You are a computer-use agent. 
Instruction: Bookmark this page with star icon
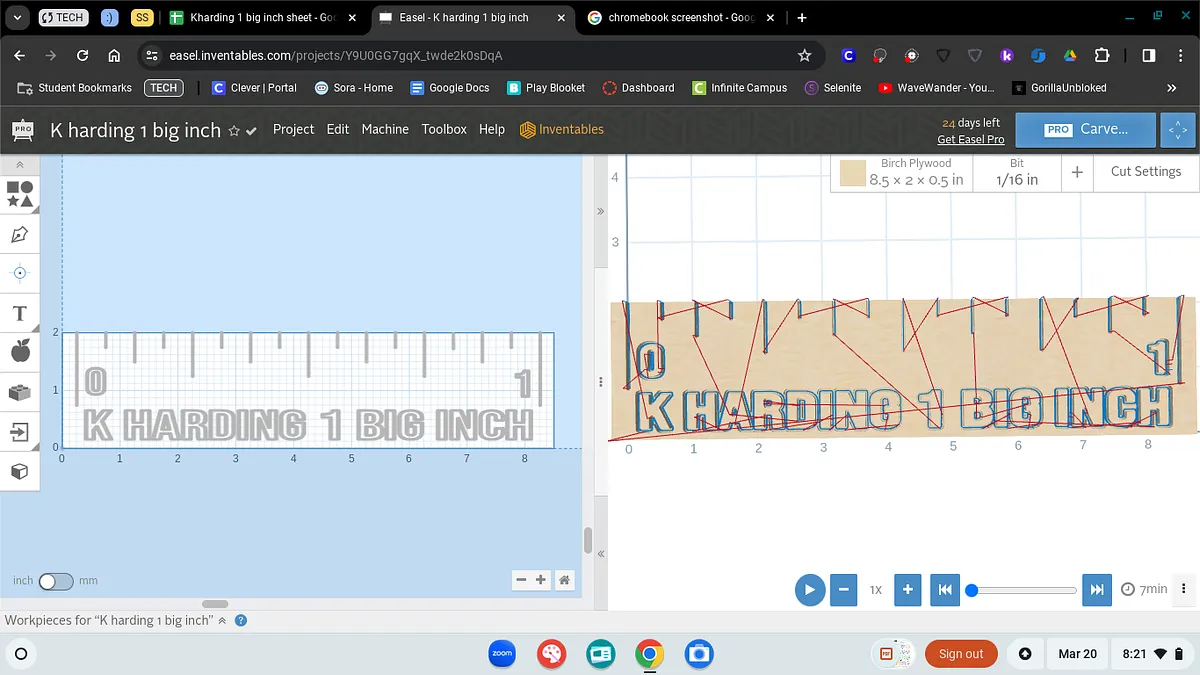click(804, 56)
